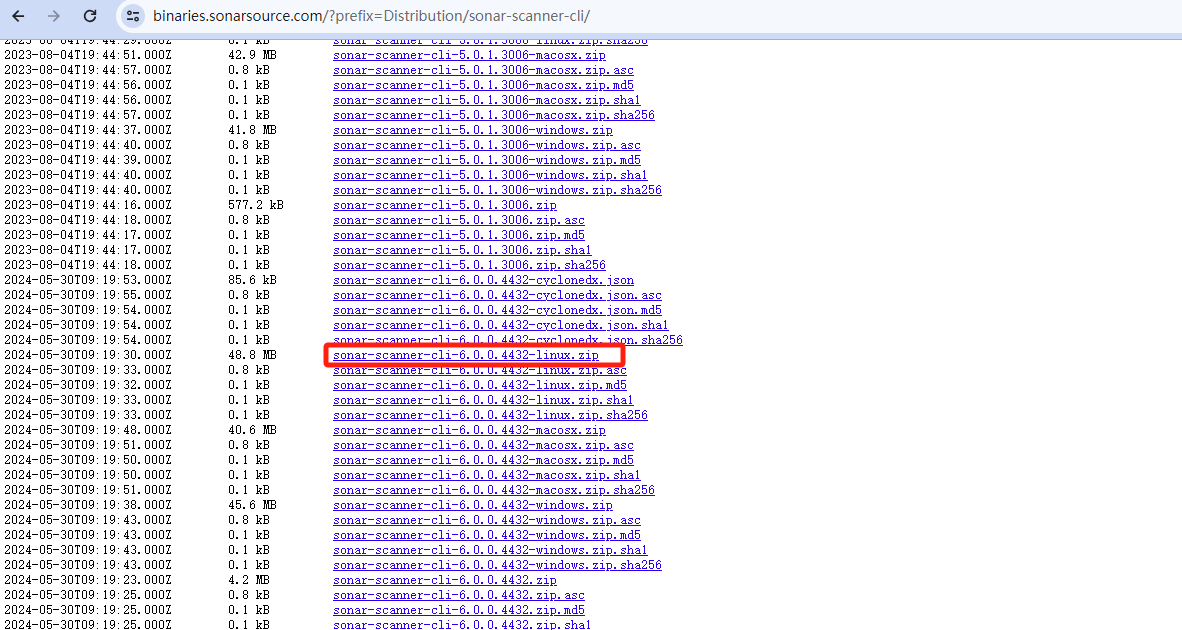Select timestamp 2023-08-04T19:44:51.000Z
Viewport: 1182px width, 630px height.
[x=88, y=55]
